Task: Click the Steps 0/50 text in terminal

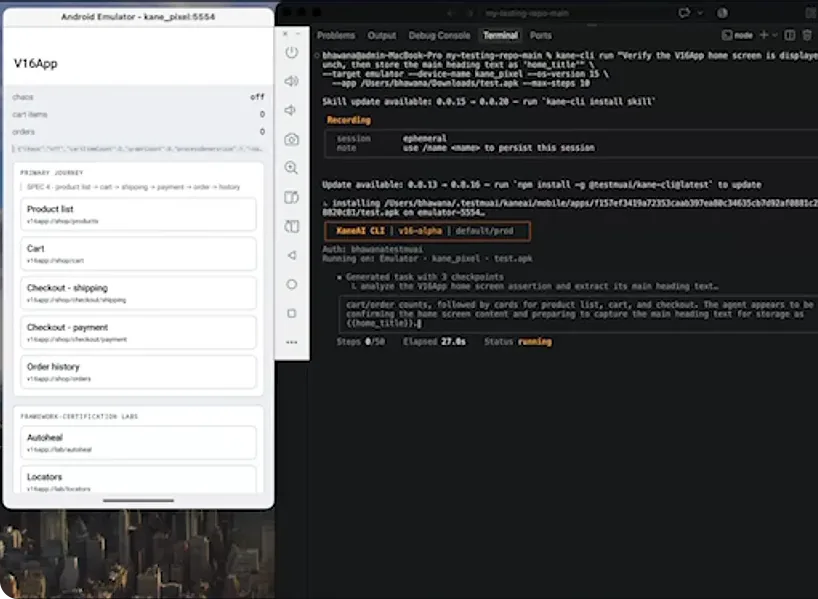Action: 360,342
